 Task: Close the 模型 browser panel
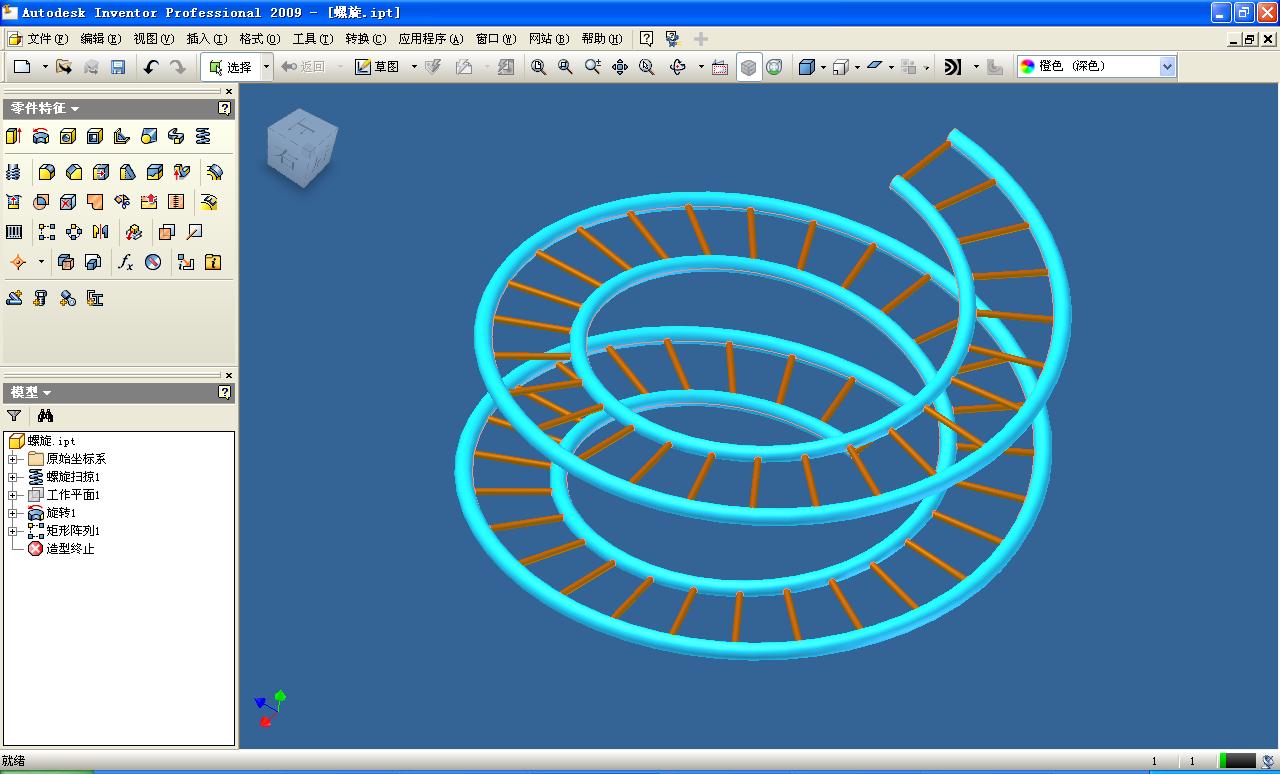coord(228,376)
